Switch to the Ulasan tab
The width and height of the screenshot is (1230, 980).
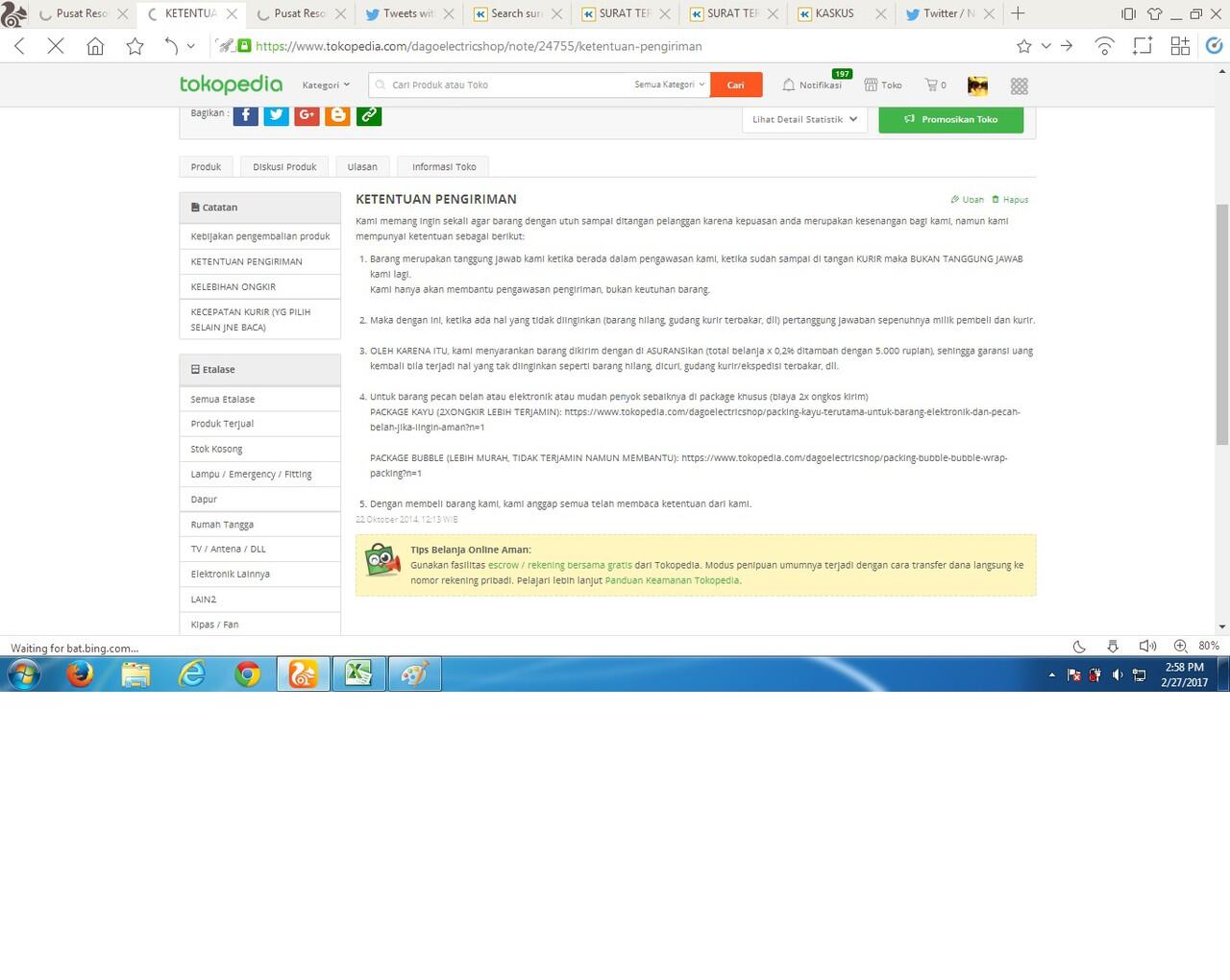362,167
